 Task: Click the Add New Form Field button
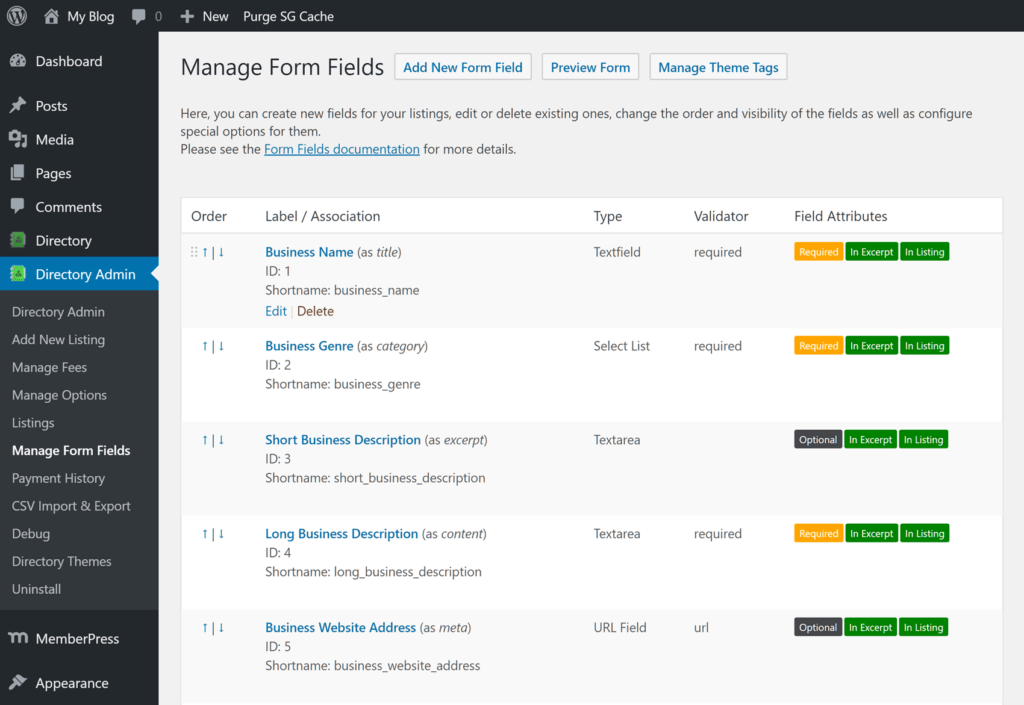point(462,67)
